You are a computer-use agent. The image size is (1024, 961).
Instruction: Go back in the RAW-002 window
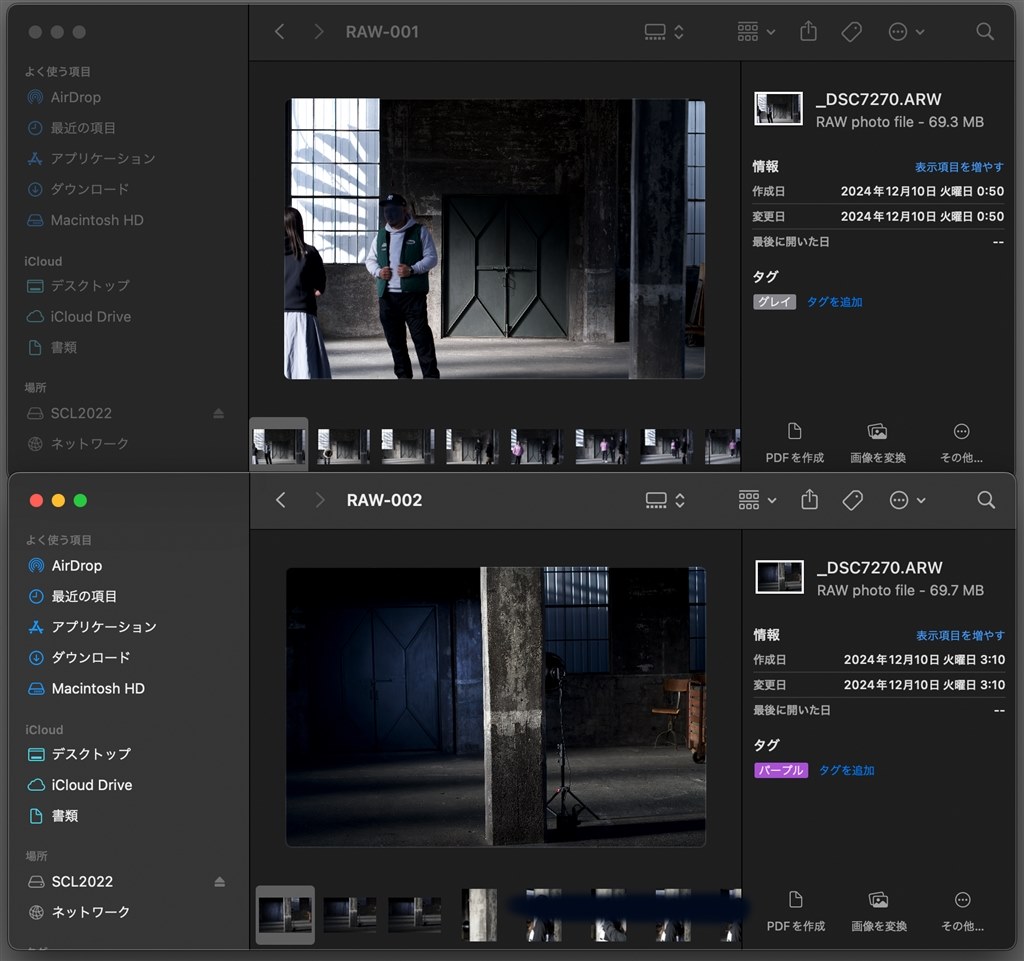click(281, 500)
